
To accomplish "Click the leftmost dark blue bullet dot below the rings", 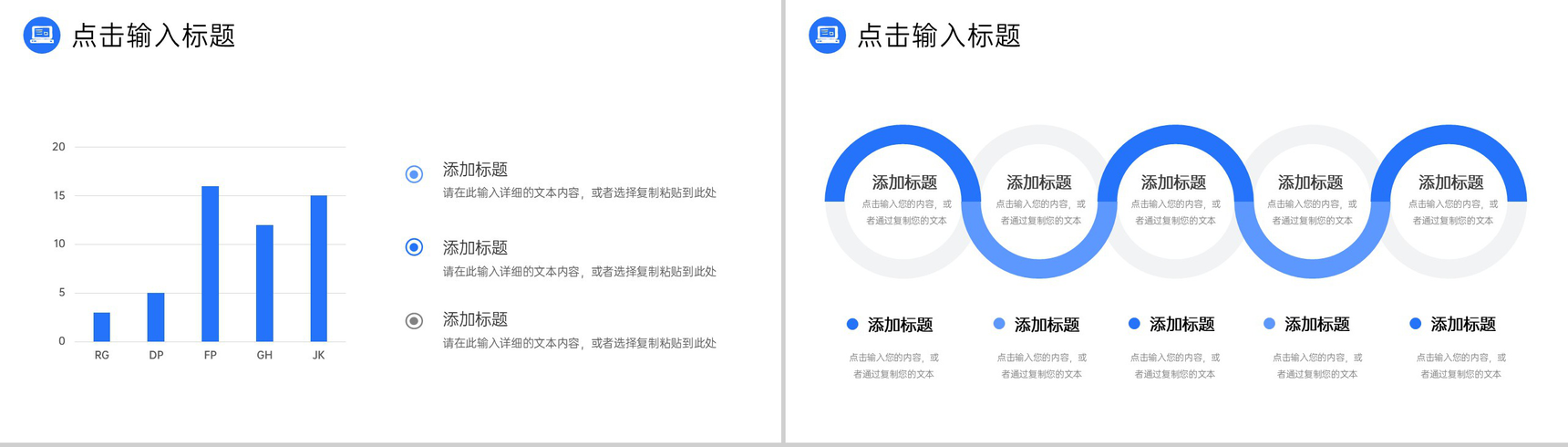I will (852, 324).
